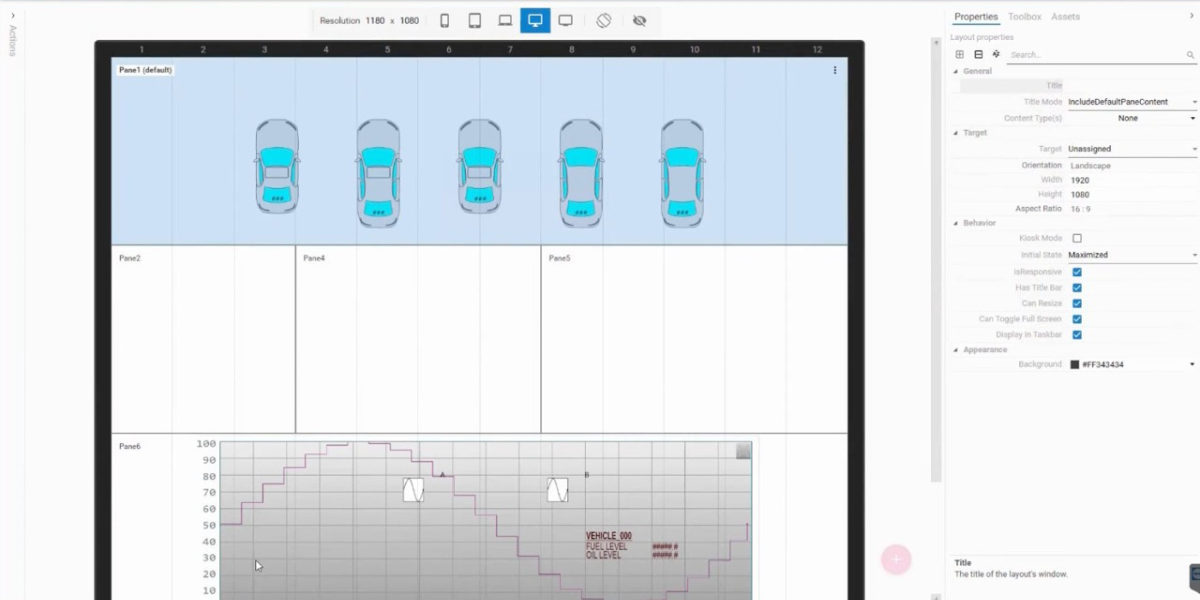Switch to the Toolbox tab
This screenshot has width=1200, height=600.
pyautogui.click(x=1024, y=17)
